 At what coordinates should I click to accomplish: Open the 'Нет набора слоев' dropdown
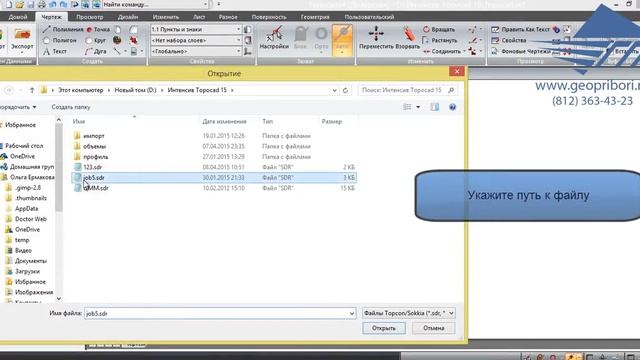coord(238,40)
